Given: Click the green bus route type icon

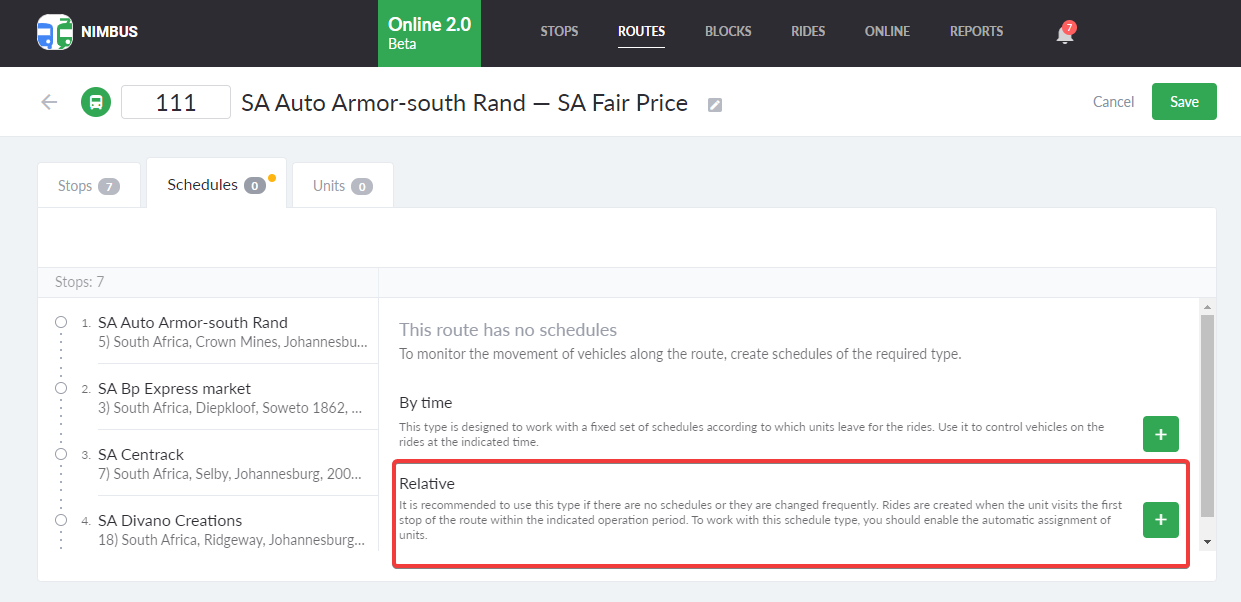Looking at the screenshot, I should click(96, 102).
